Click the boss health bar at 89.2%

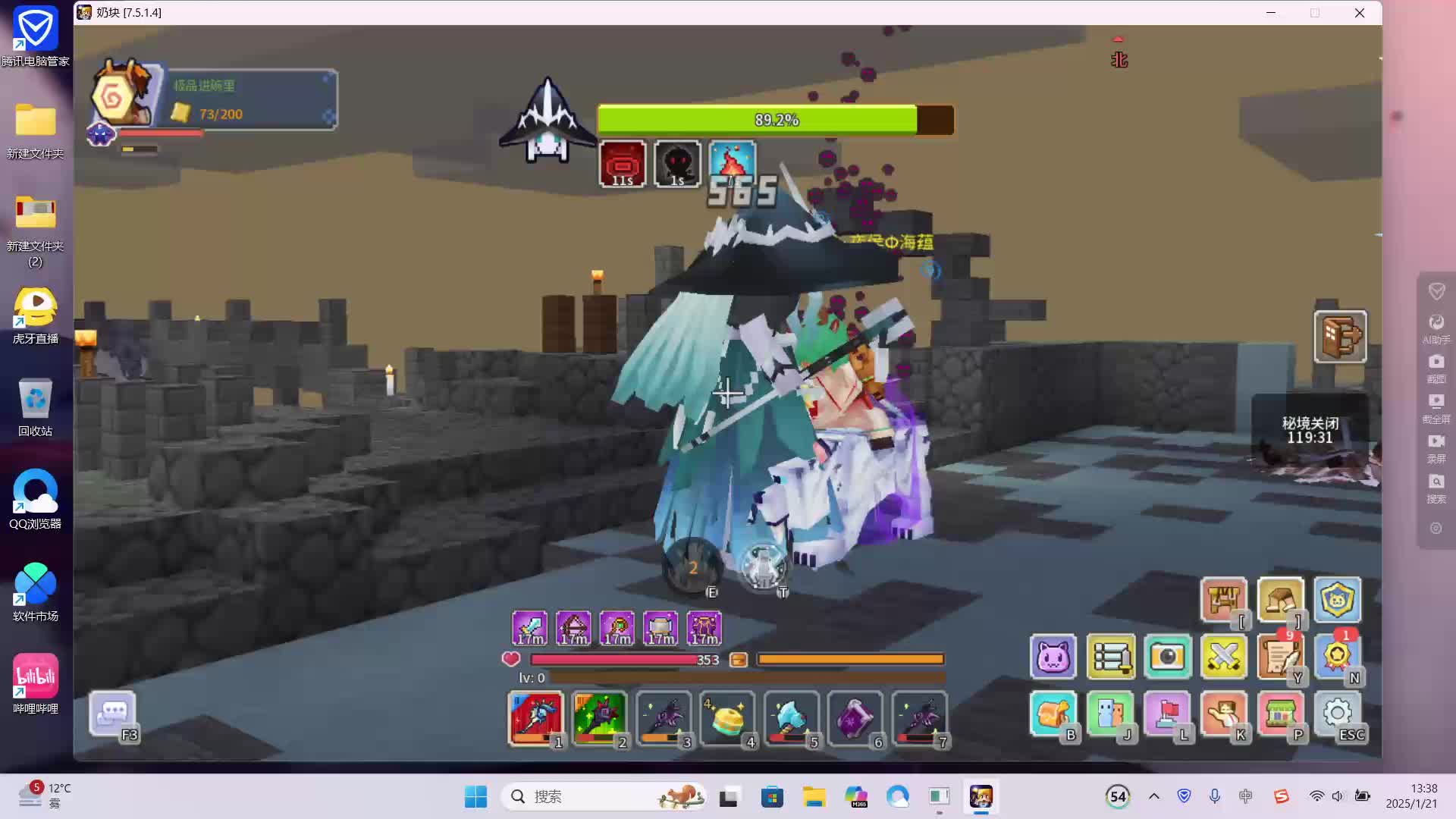click(x=775, y=120)
